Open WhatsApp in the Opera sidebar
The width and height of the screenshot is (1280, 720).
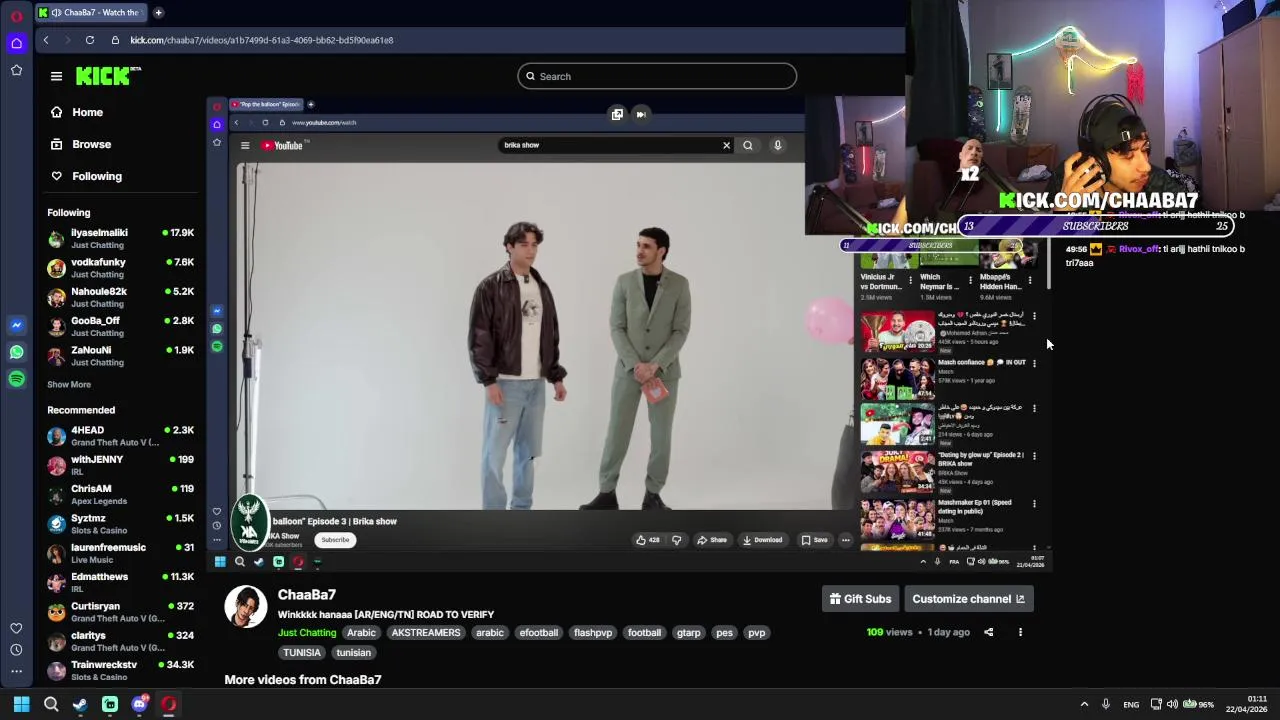[16, 352]
